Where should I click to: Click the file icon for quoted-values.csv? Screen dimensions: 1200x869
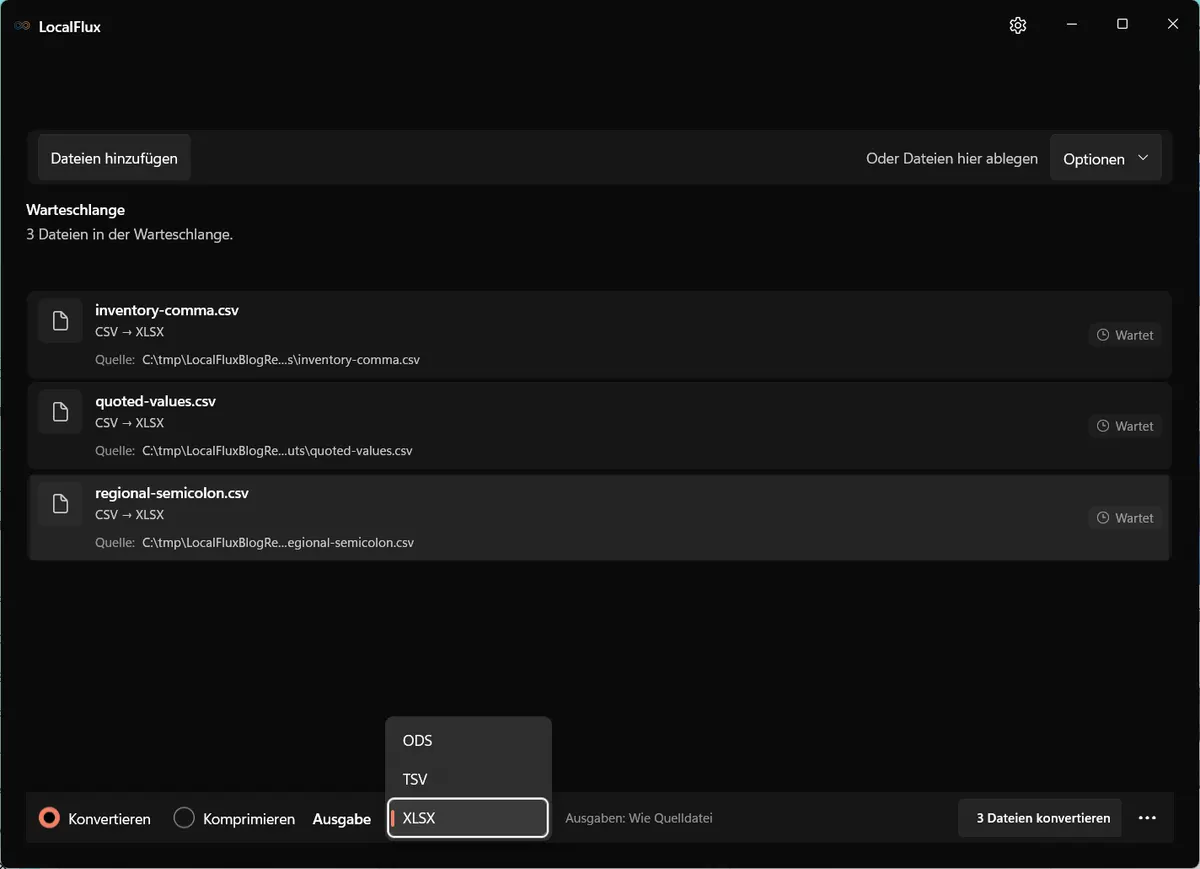coord(60,412)
